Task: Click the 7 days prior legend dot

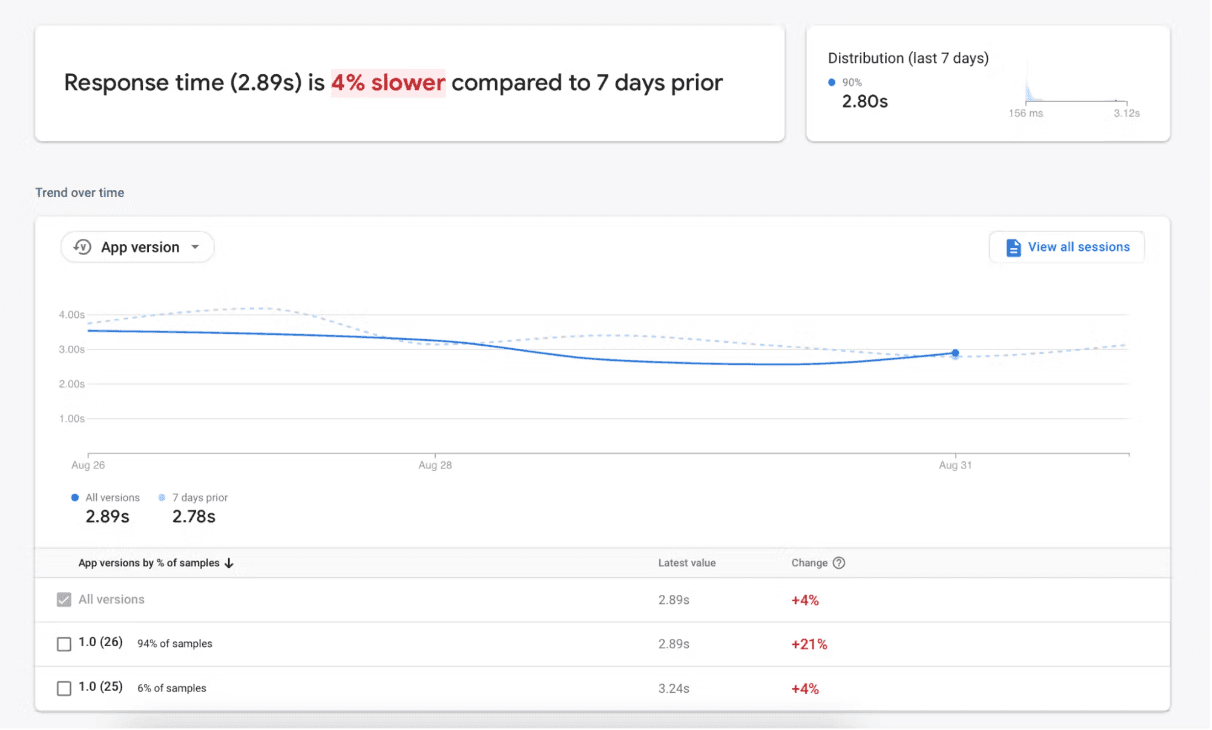Action: pos(162,497)
